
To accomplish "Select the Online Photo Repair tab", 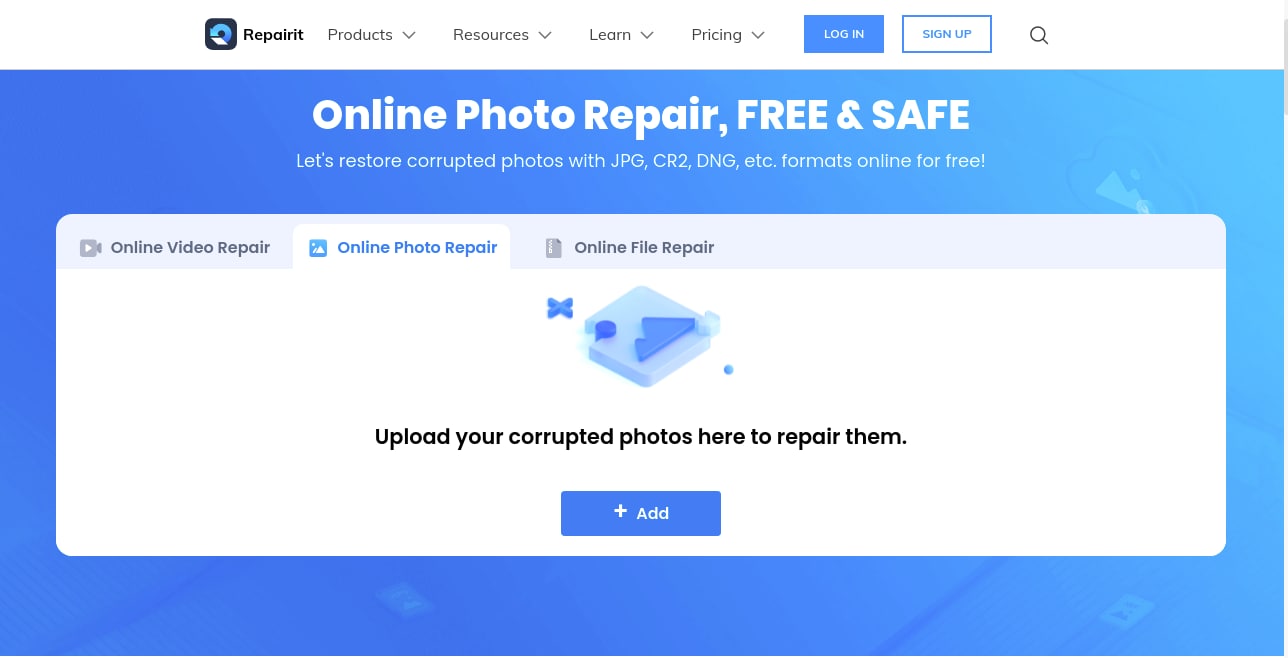I will (x=402, y=247).
